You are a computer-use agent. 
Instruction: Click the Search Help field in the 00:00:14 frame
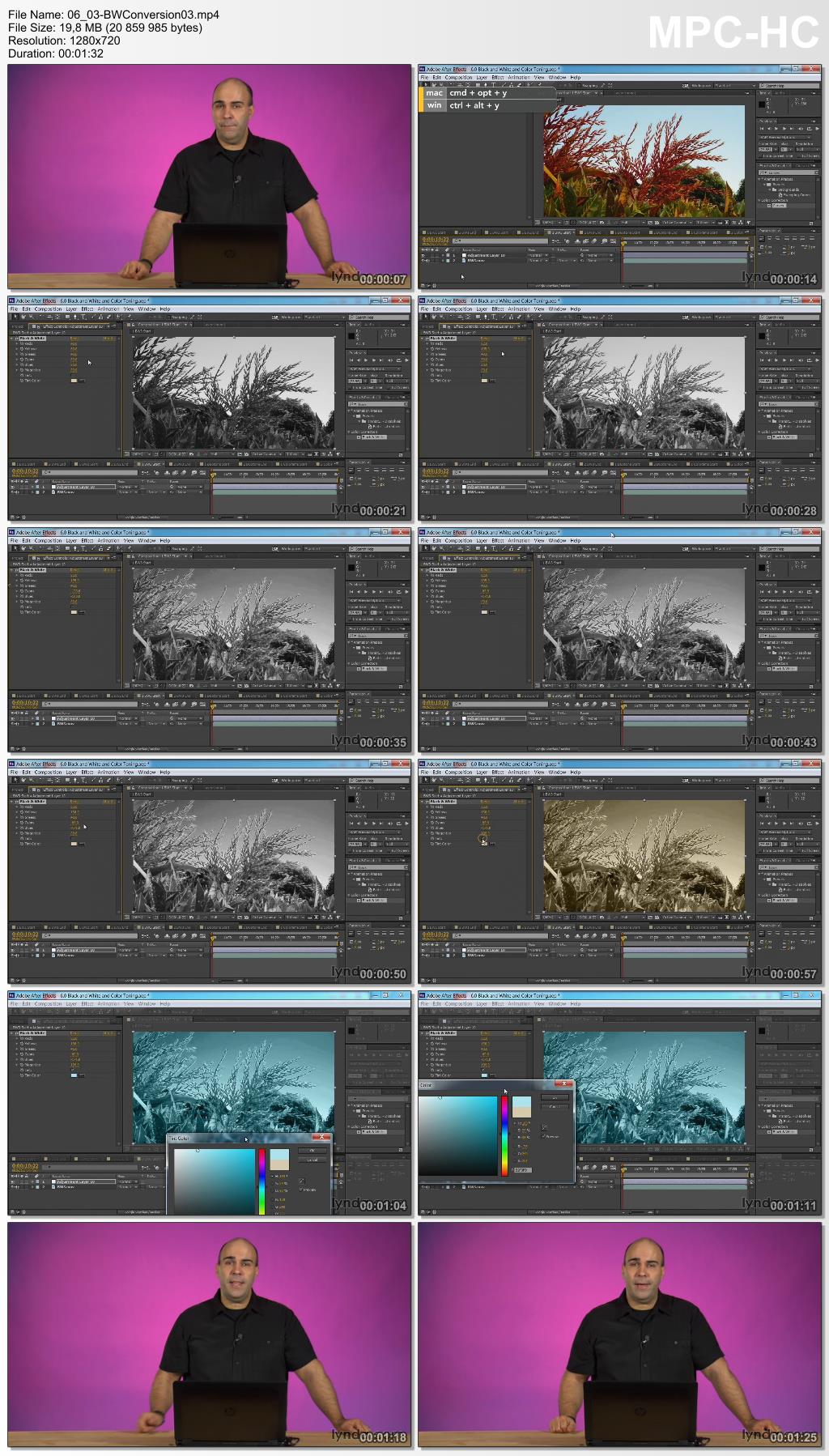click(789, 86)
